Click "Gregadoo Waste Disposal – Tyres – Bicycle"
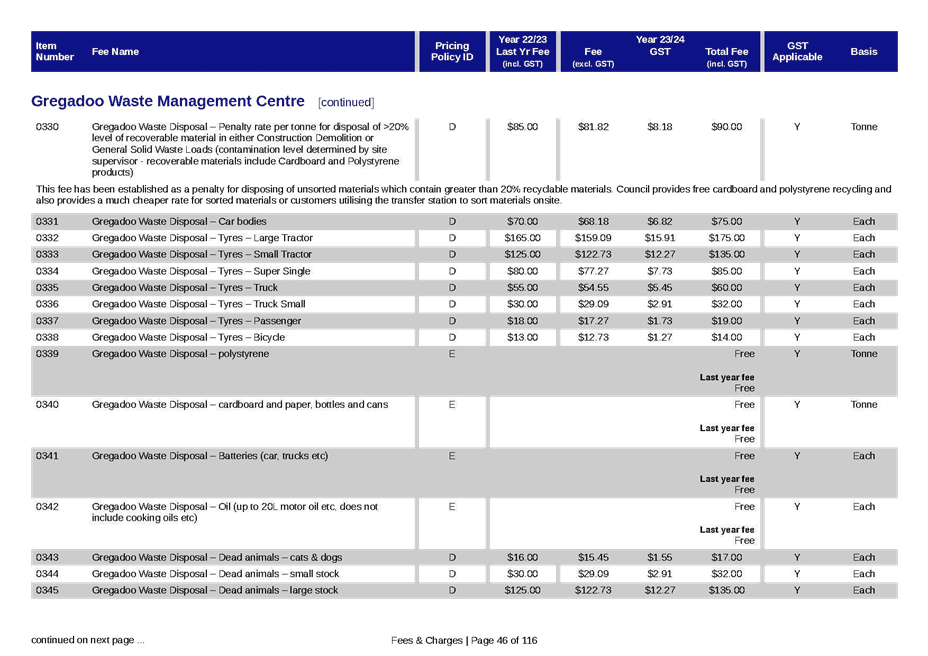This screenshot has height=656, width=928. point(188,337)
